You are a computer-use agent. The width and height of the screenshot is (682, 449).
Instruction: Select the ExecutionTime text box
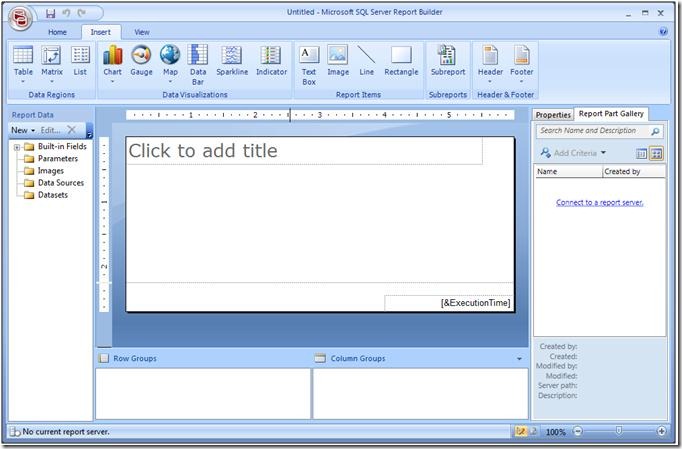[x=448, y=303]
